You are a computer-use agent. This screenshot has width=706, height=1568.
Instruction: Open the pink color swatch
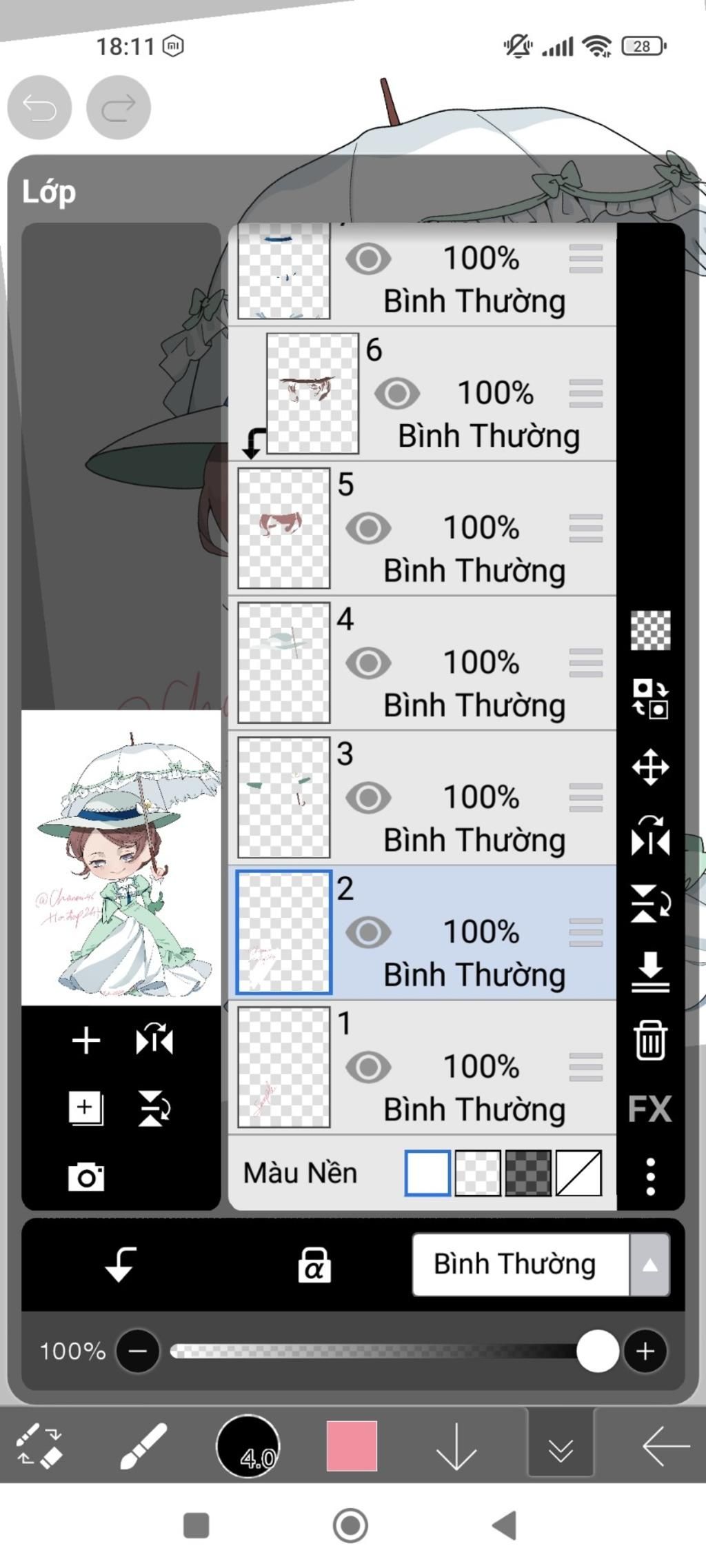pyautogui.click(x=352, y=1445)
